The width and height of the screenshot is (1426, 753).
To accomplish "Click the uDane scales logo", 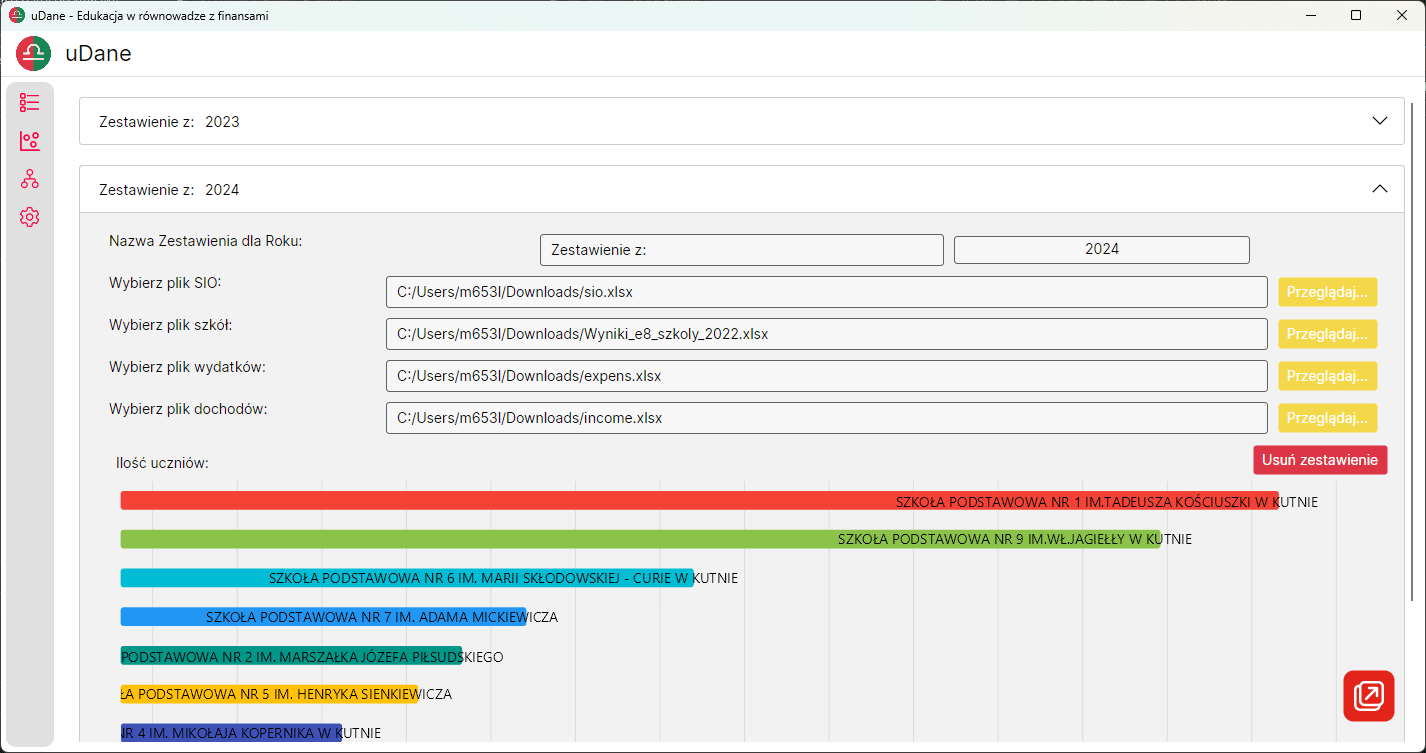I will [x=34, y=53].
